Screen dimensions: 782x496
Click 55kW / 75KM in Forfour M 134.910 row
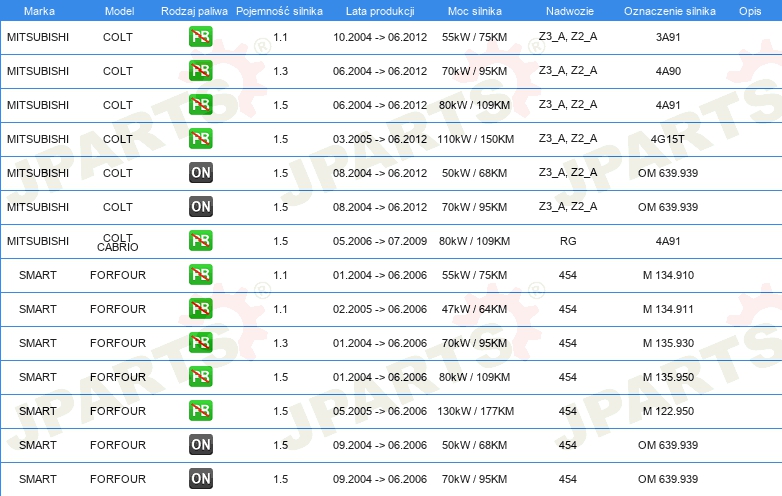(x=474, y=275)
